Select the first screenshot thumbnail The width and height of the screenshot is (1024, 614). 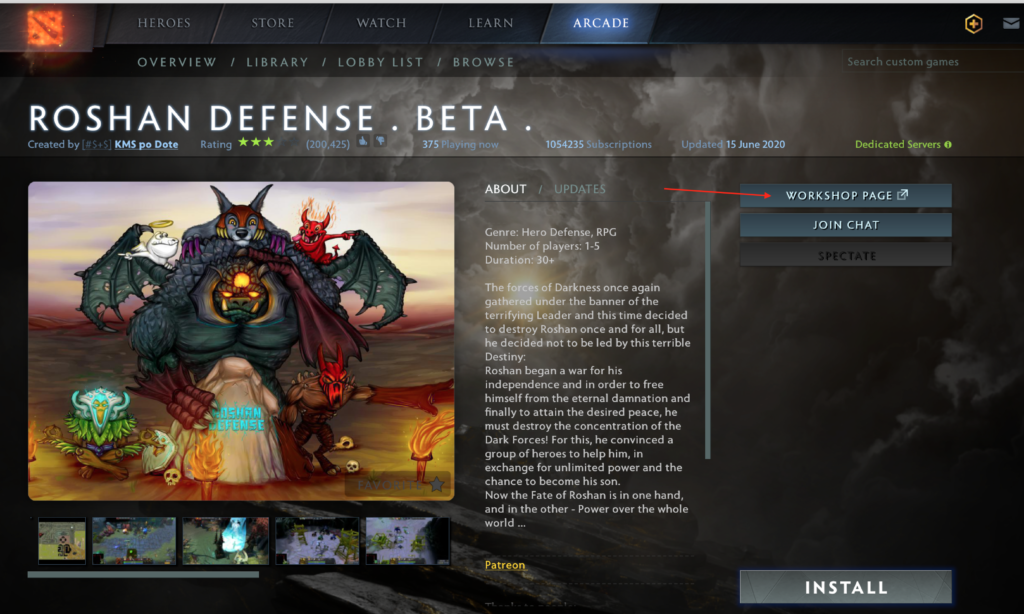point(62,541)
